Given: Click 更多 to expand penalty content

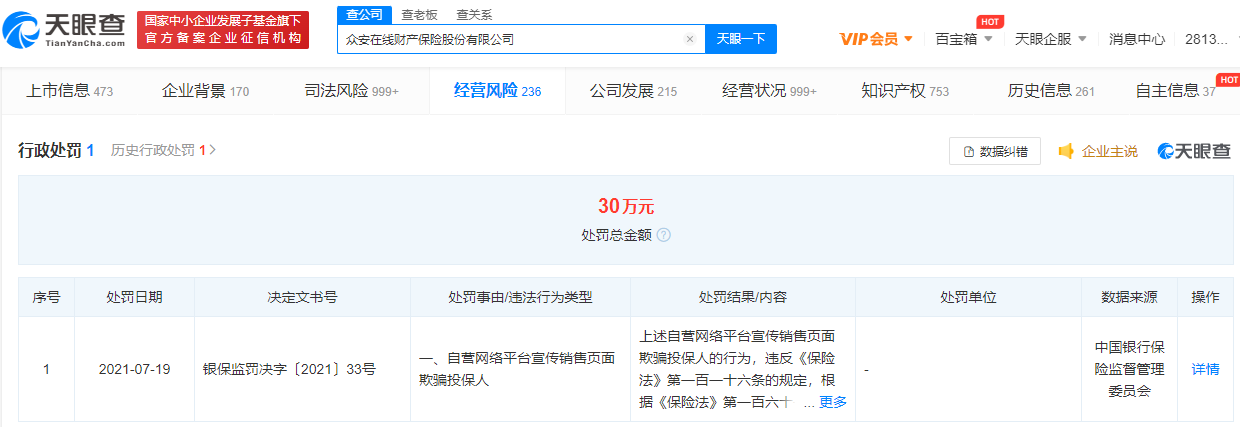Looking at the screenshot, I should 832,402.
